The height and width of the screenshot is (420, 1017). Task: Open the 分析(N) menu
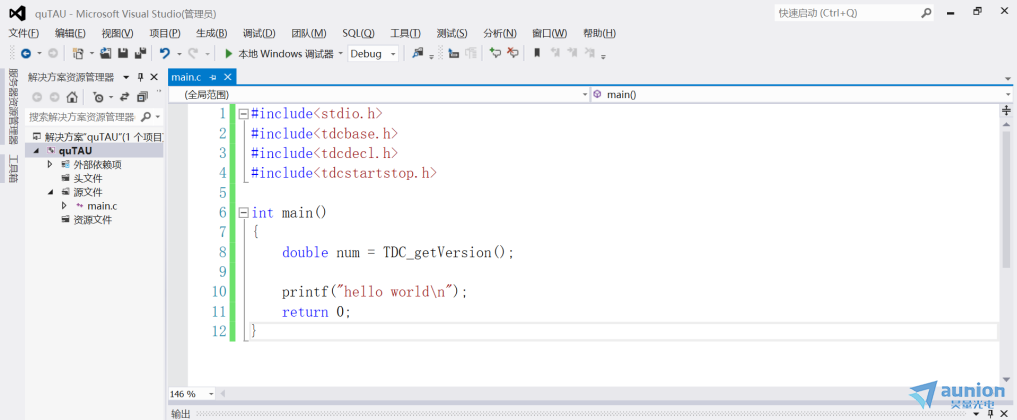pos(500,34)
